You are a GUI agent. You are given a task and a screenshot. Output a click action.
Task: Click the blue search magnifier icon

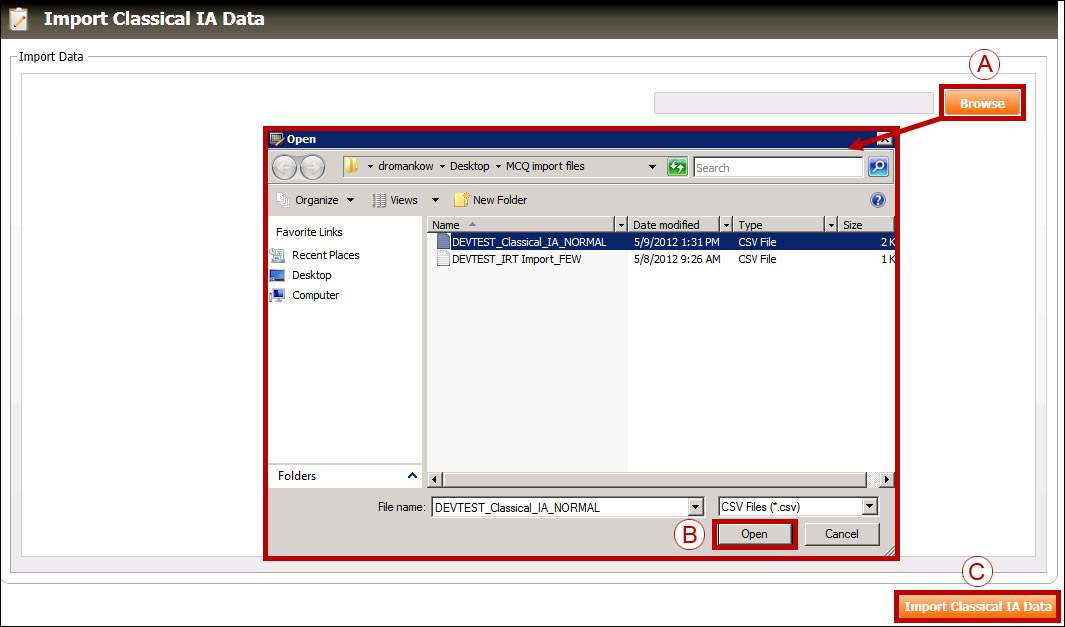point(877,167)
